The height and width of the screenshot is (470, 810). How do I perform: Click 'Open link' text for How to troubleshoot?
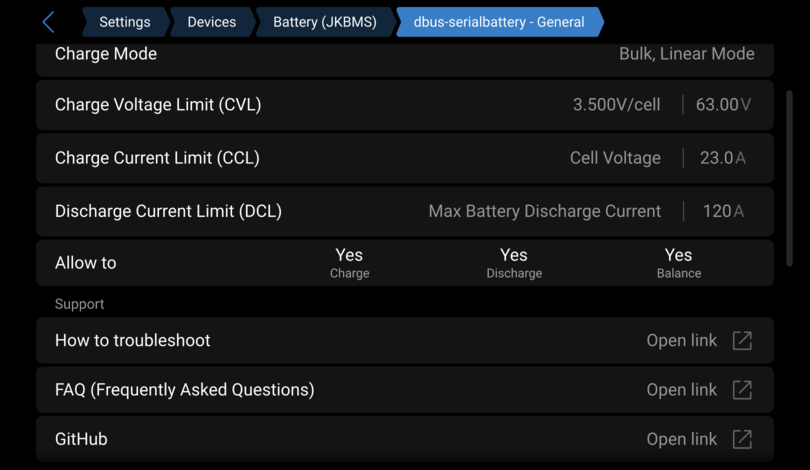coord(681,340)
